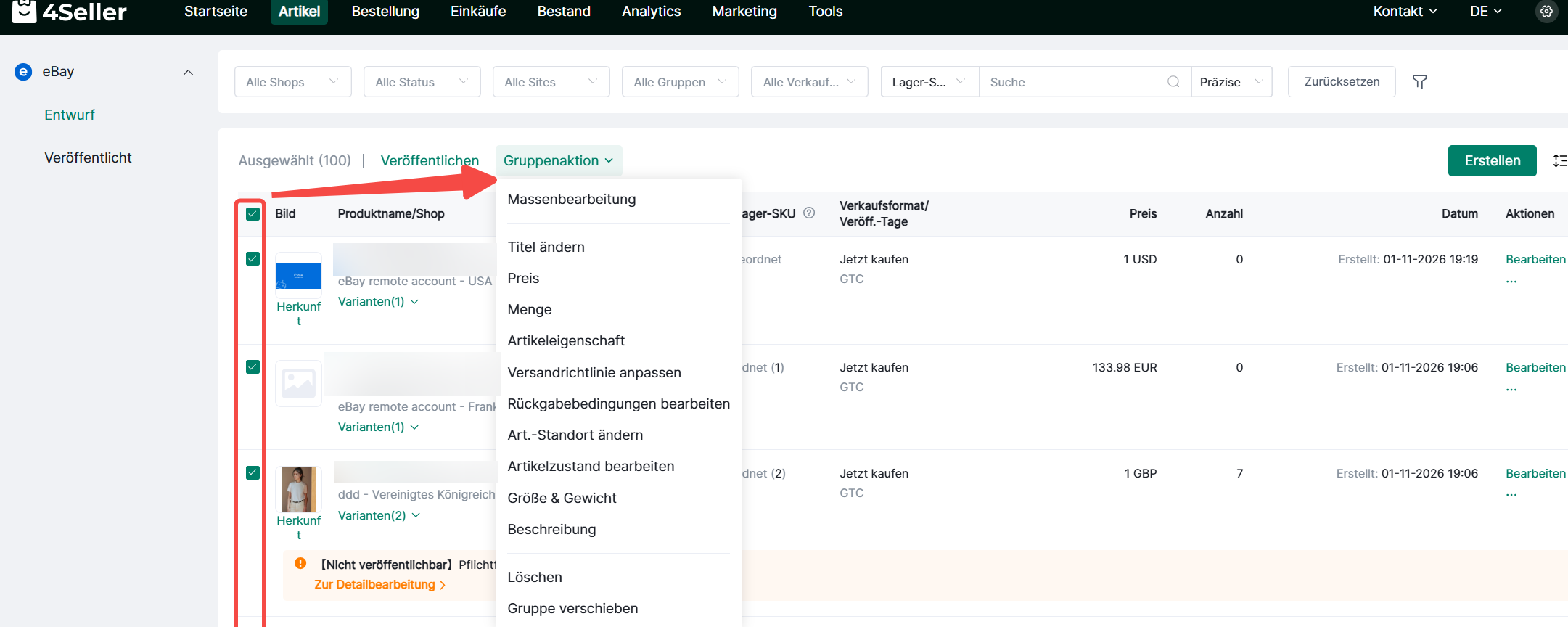Deselect the checkbox for the 1 GBP item

click(253, 473)
